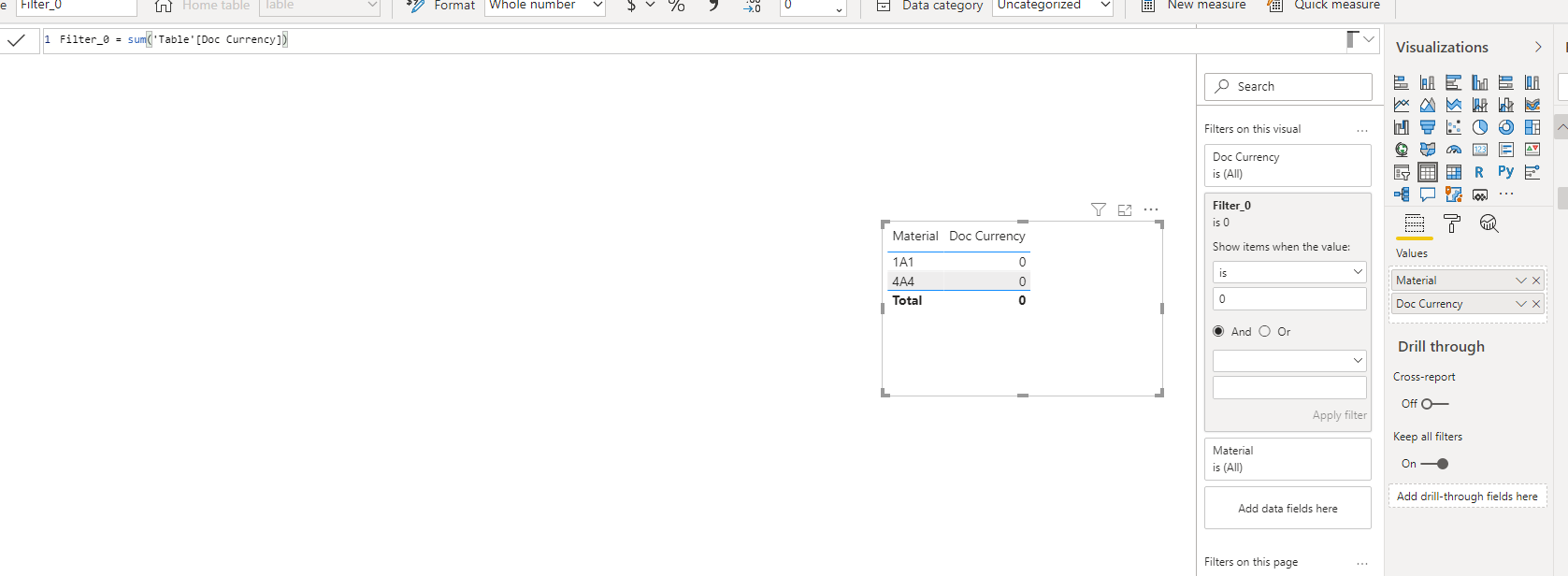Viewport: 1568px width, 576px height.
Task: Insert a funnel chart visual
Action: tap(1427, 127)
